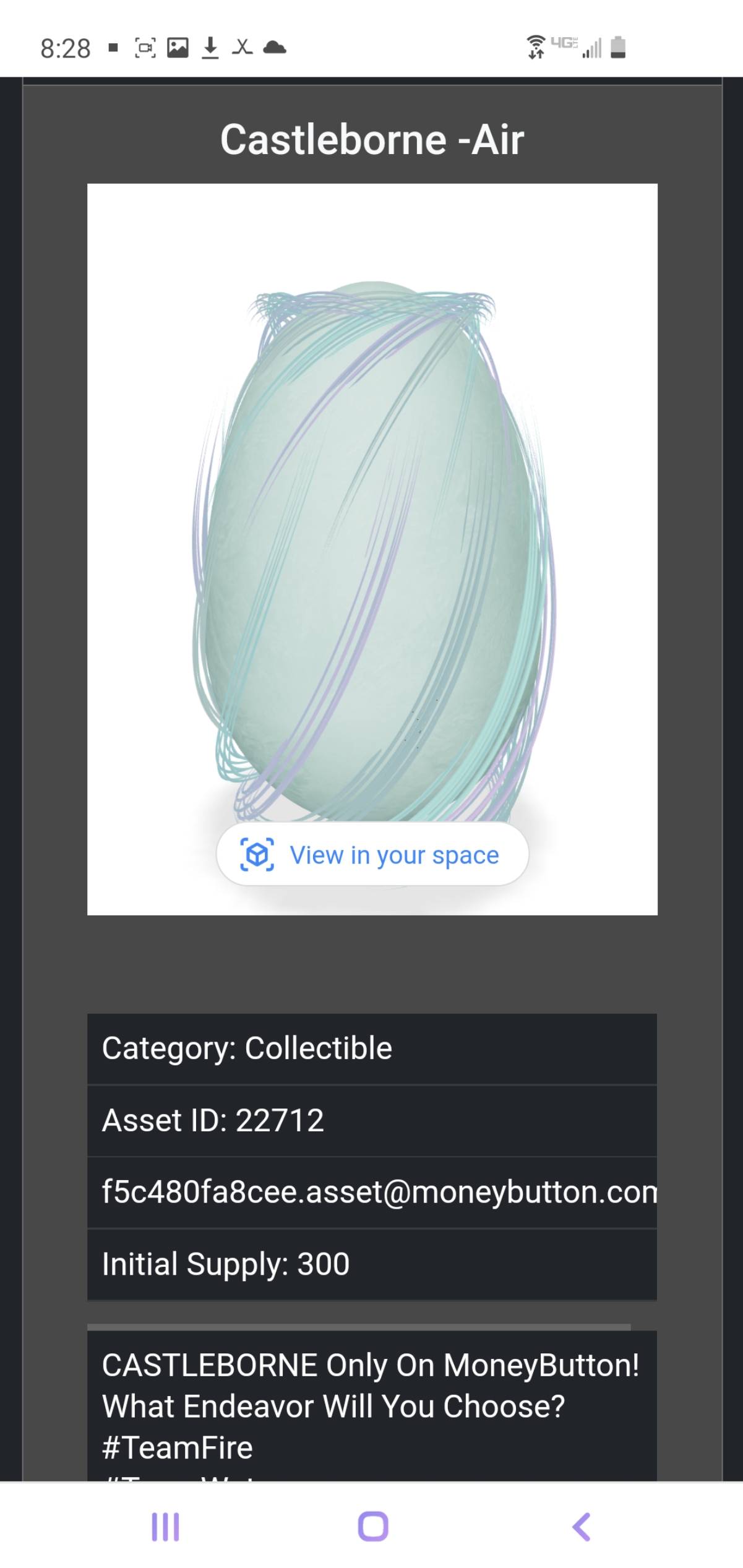Select the Asset ID: 22712 row
This screenshot has height=1568, width=743.
tap(372, 1120)
